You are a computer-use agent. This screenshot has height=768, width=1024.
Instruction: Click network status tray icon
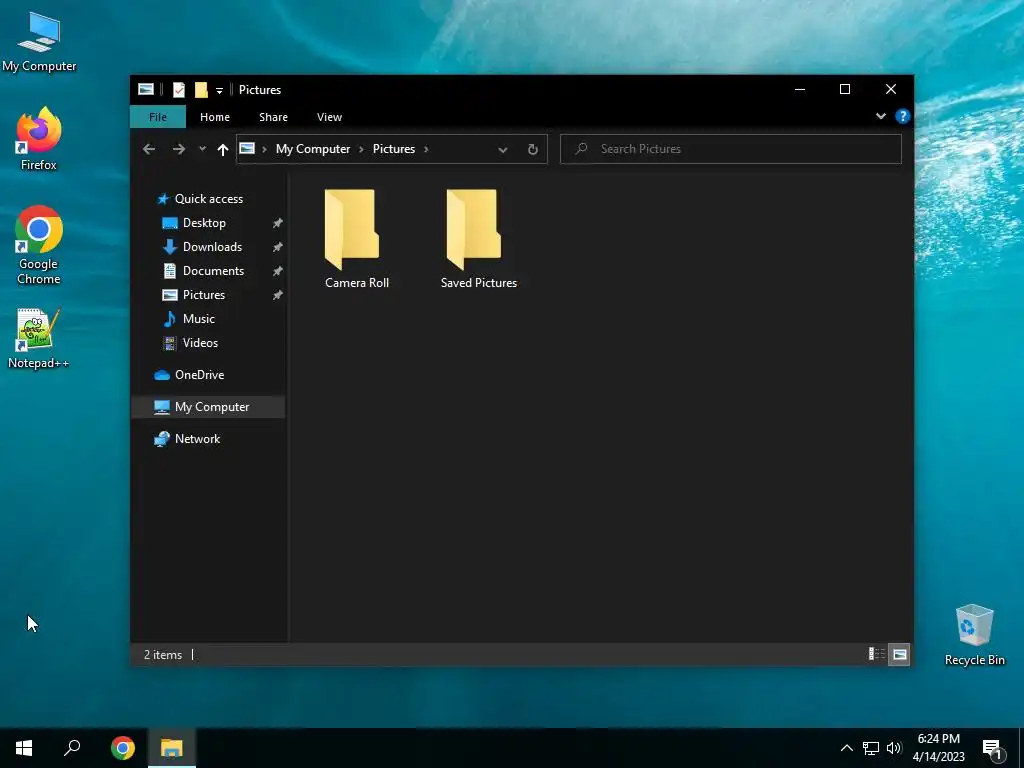coord(871,748)
